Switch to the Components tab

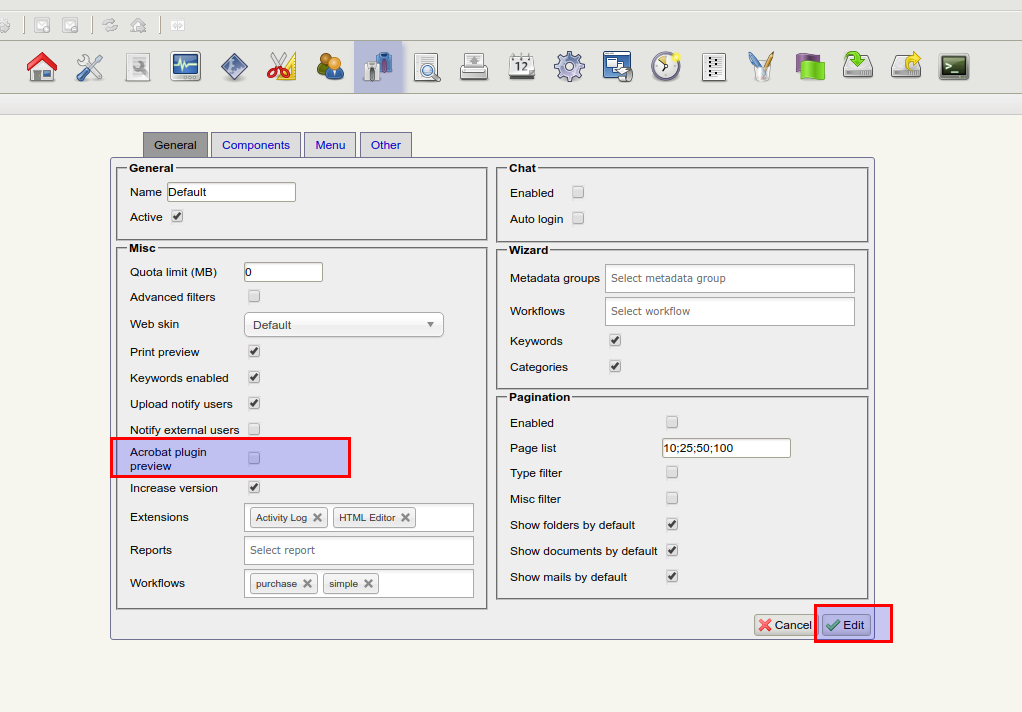(255, 145)
